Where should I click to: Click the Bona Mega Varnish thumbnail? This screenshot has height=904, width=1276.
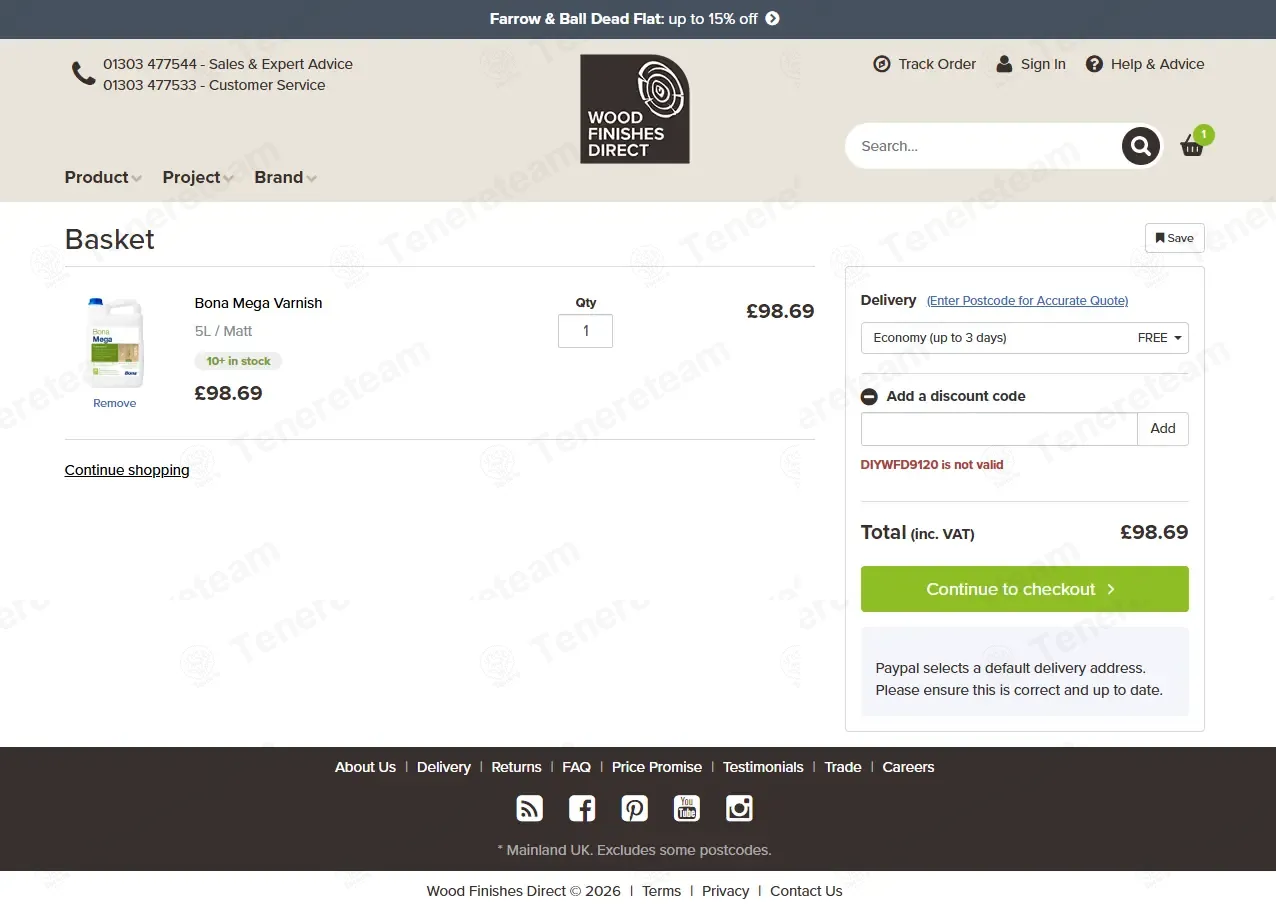(115, 343)
